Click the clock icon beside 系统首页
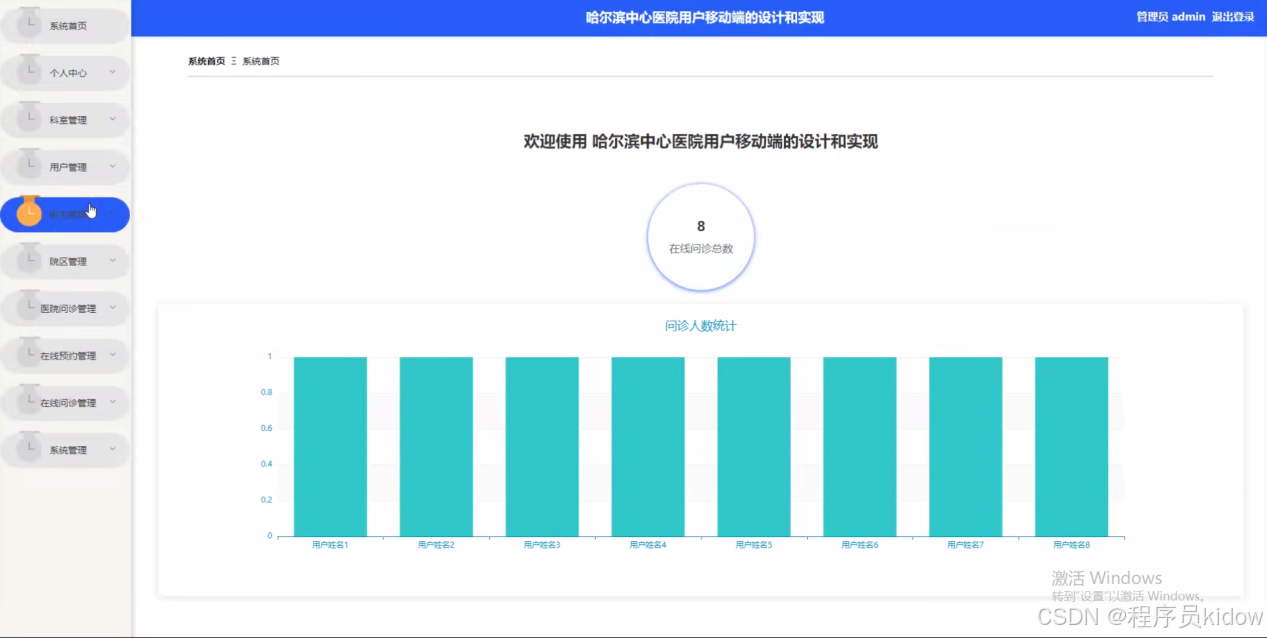 tap(30, 24)
